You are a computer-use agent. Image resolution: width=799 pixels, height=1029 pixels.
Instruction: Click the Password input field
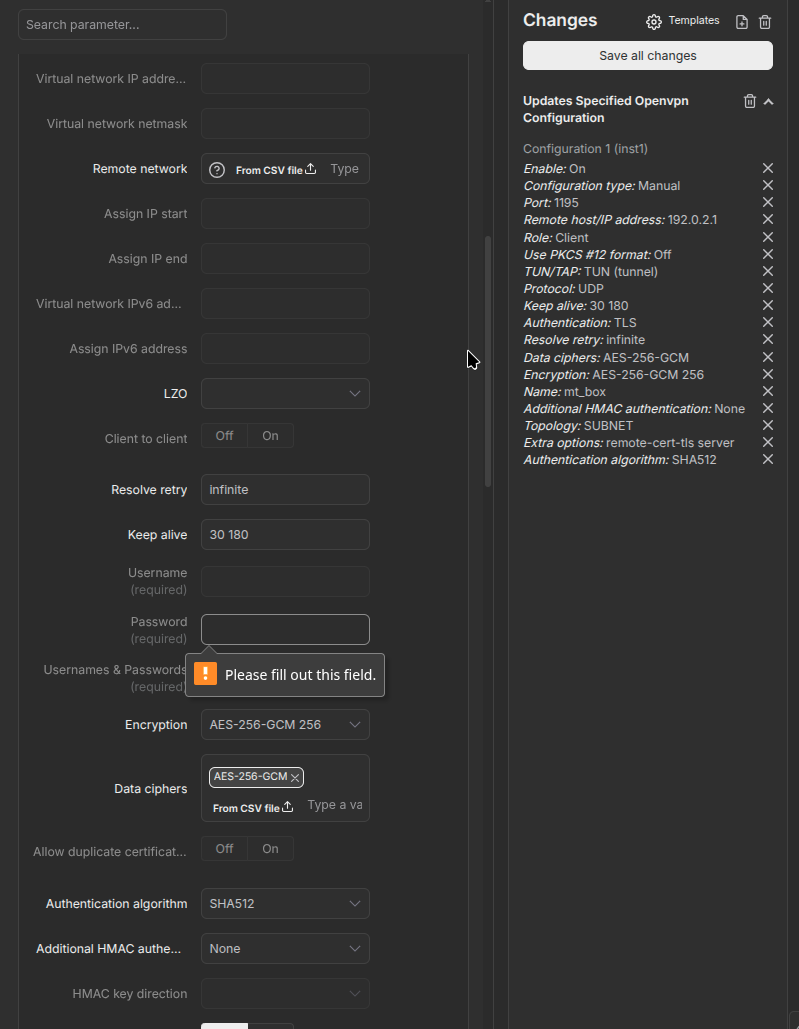285,630
